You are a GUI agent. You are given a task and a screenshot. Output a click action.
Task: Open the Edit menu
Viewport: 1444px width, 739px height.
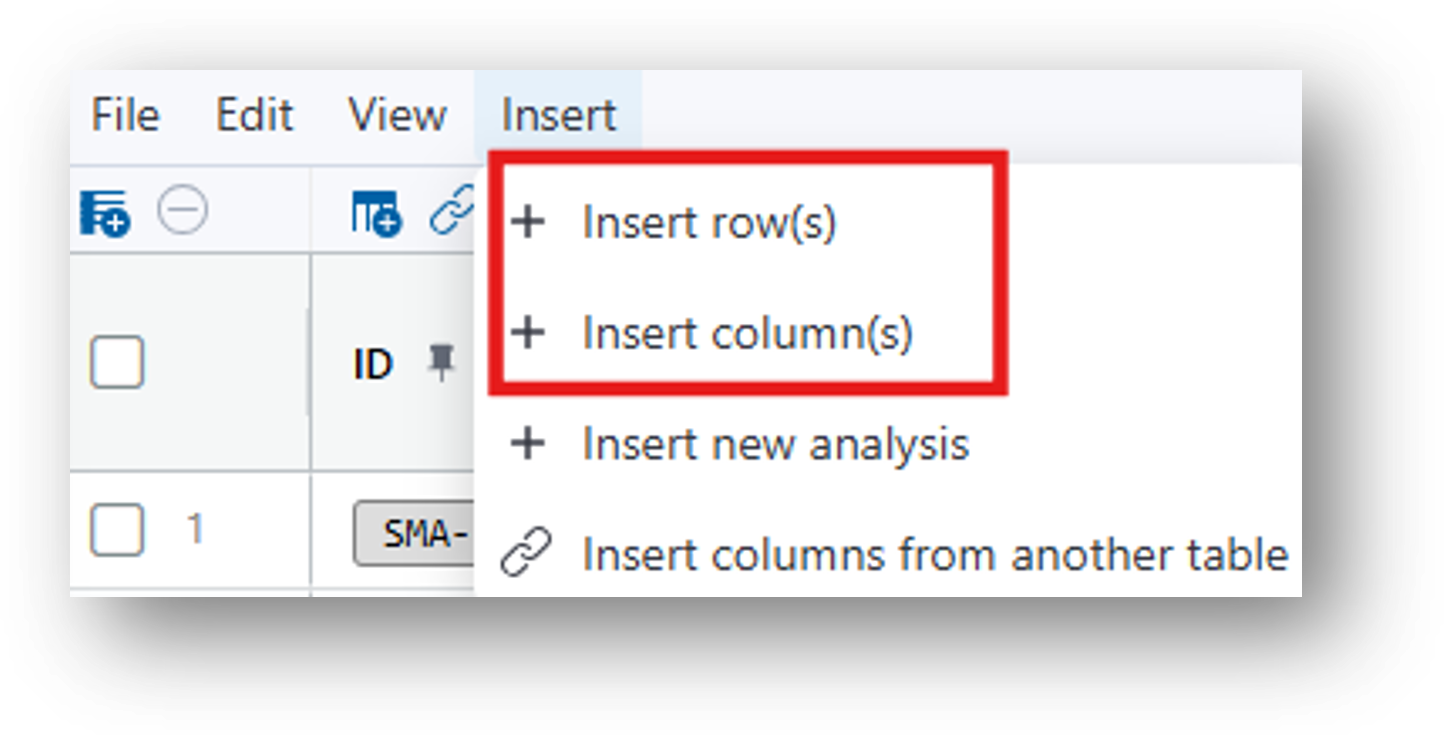point(254,115)
